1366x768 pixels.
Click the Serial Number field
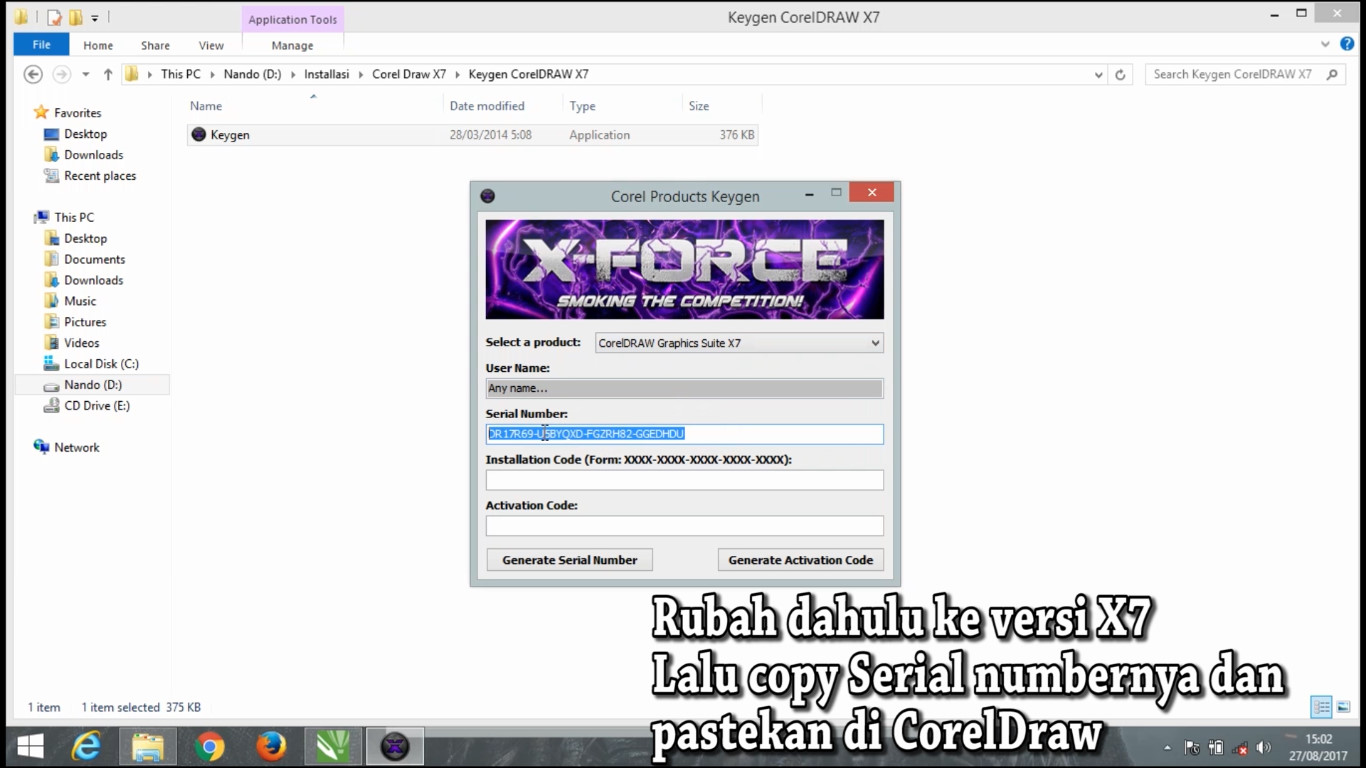click(684, 434)
